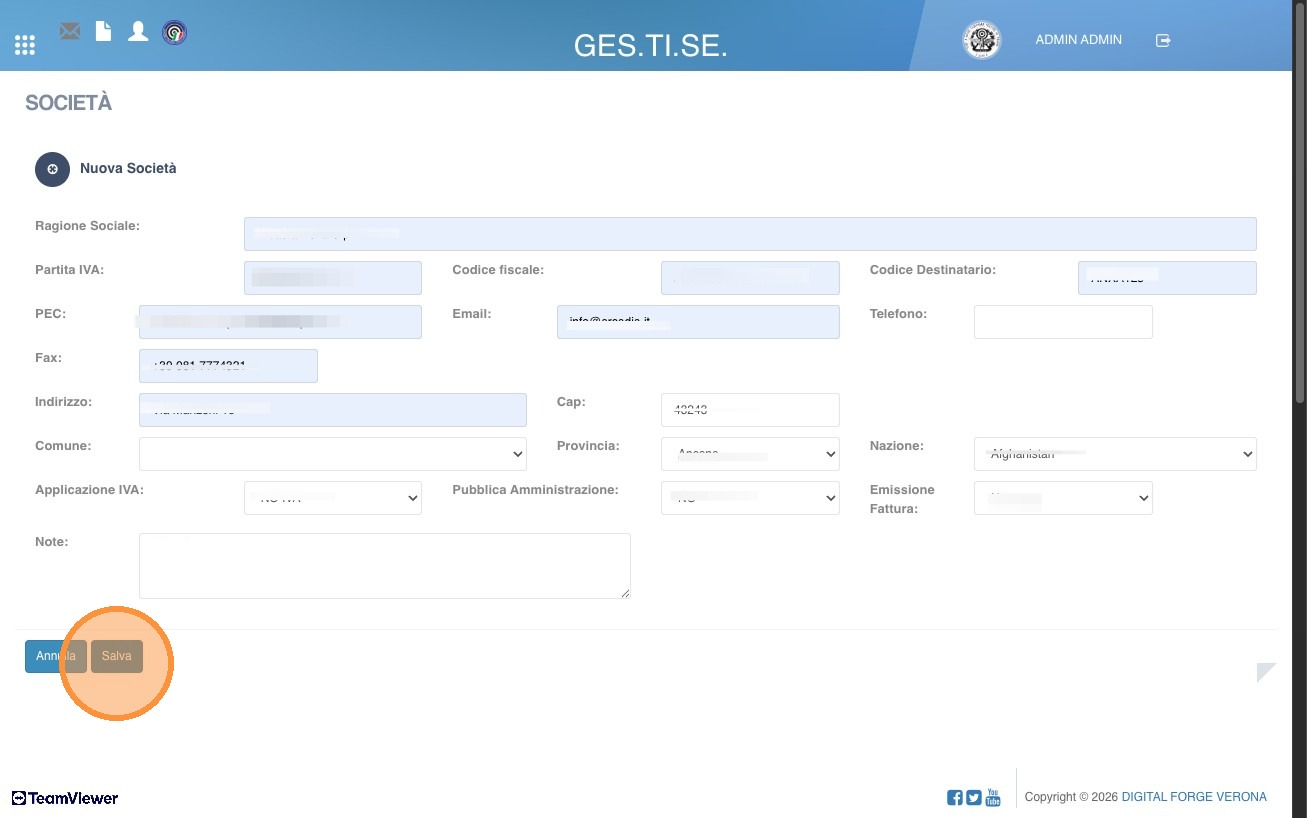
Task: Open the apps grid menu
Action: click(25, 45)
